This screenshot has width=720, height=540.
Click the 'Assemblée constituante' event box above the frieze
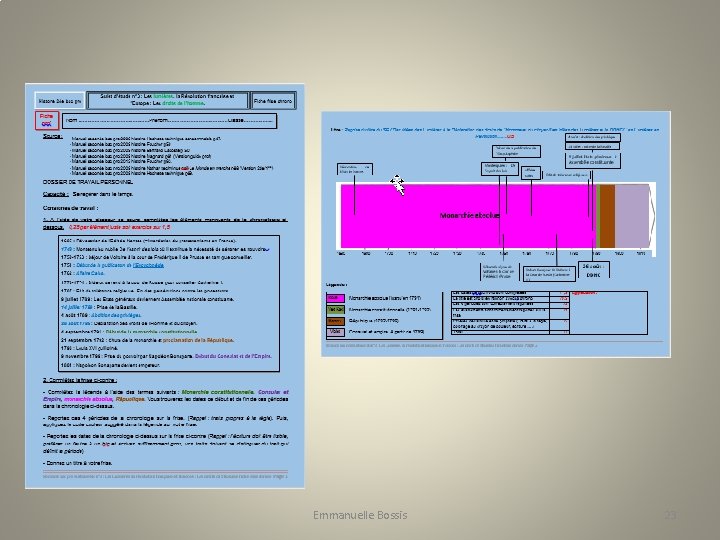coord(593,160)
